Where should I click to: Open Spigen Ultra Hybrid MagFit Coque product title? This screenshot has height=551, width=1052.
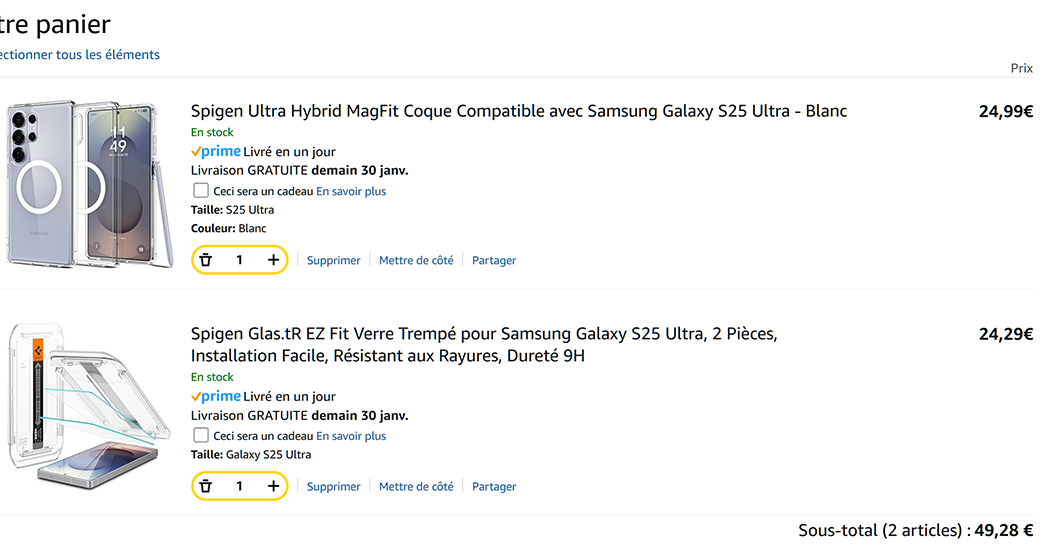(x=518, y=111)
